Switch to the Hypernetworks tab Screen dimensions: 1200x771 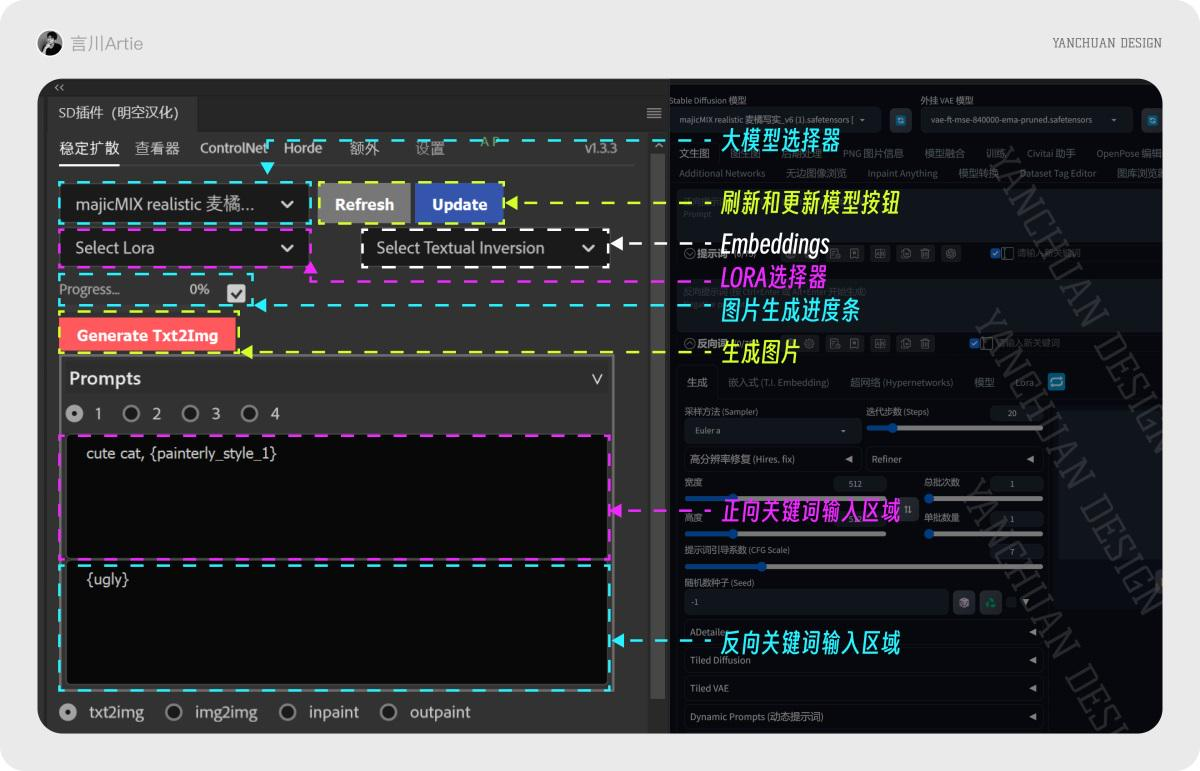pos(898,381)
